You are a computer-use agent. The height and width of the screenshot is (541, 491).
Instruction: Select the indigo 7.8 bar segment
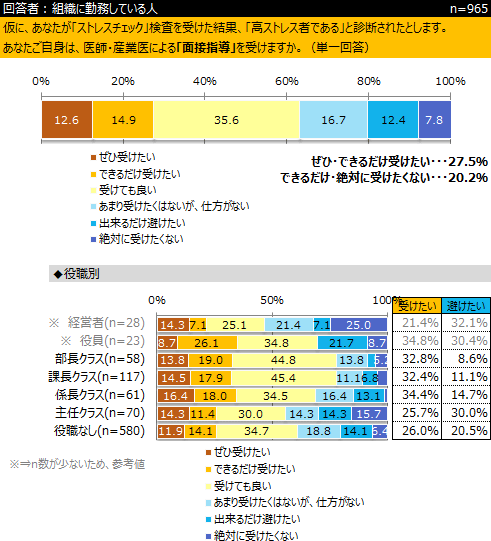(435, 120)
